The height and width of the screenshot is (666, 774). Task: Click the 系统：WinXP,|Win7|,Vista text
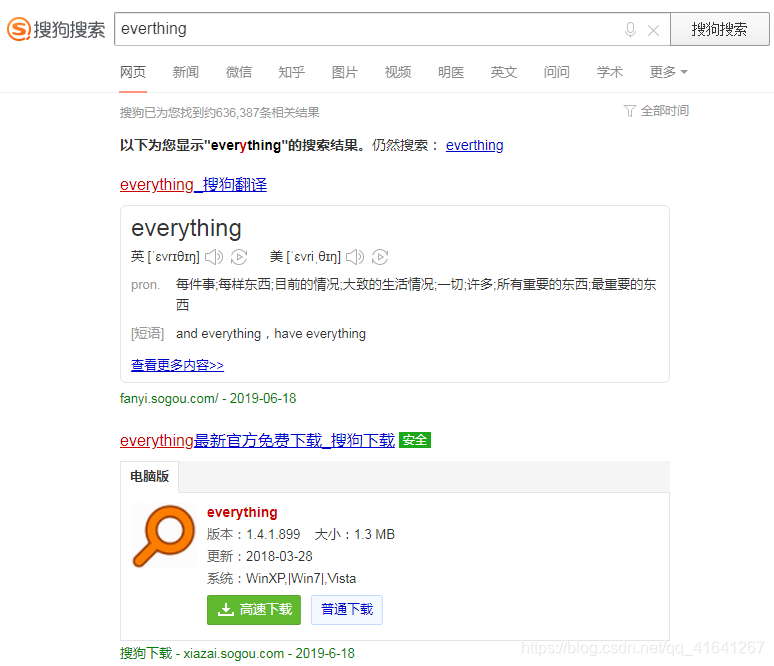coord(281,578)
